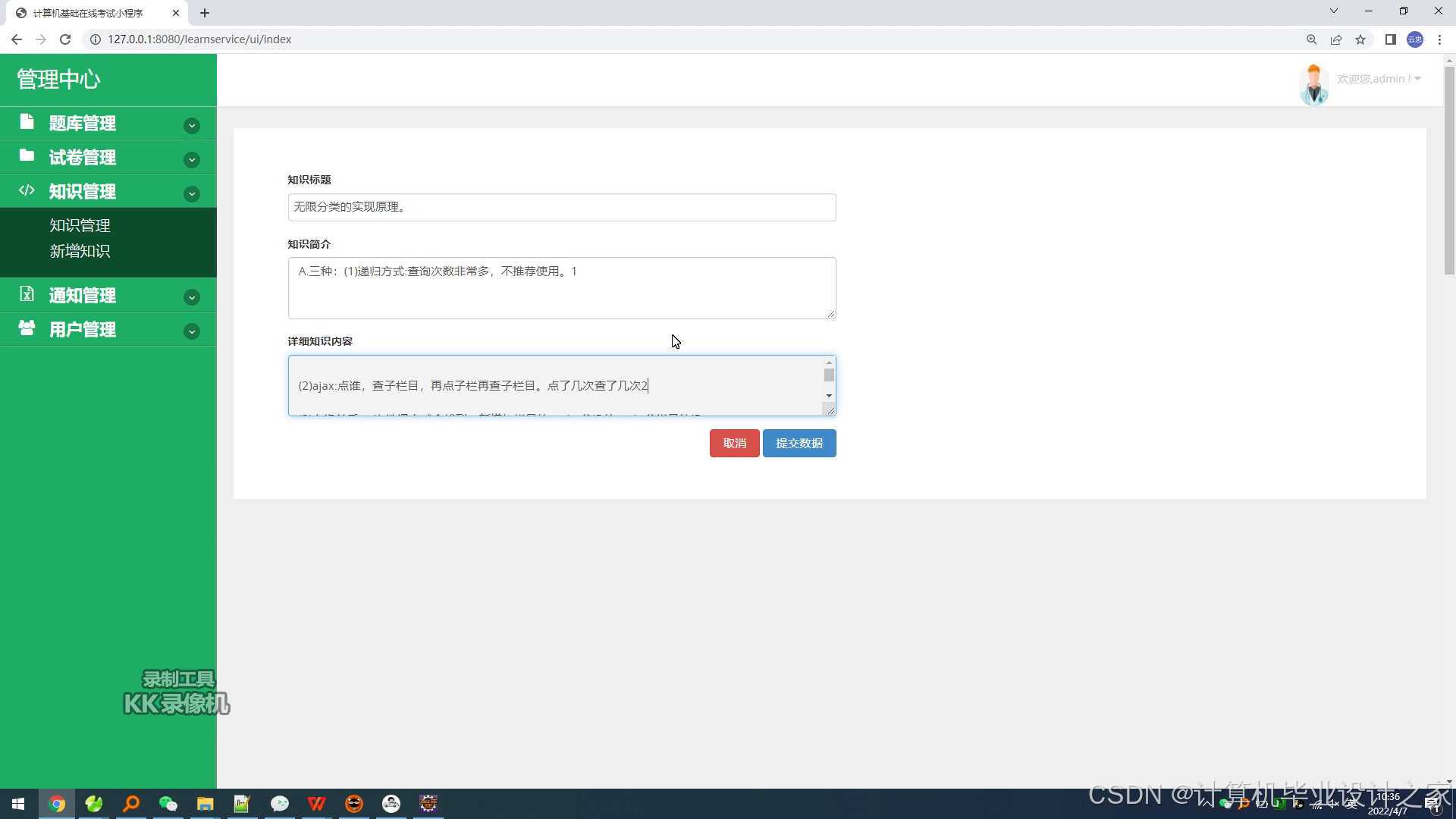Expand the 用户管理 chevron
1456x819 pixels.
click(192, 332)
